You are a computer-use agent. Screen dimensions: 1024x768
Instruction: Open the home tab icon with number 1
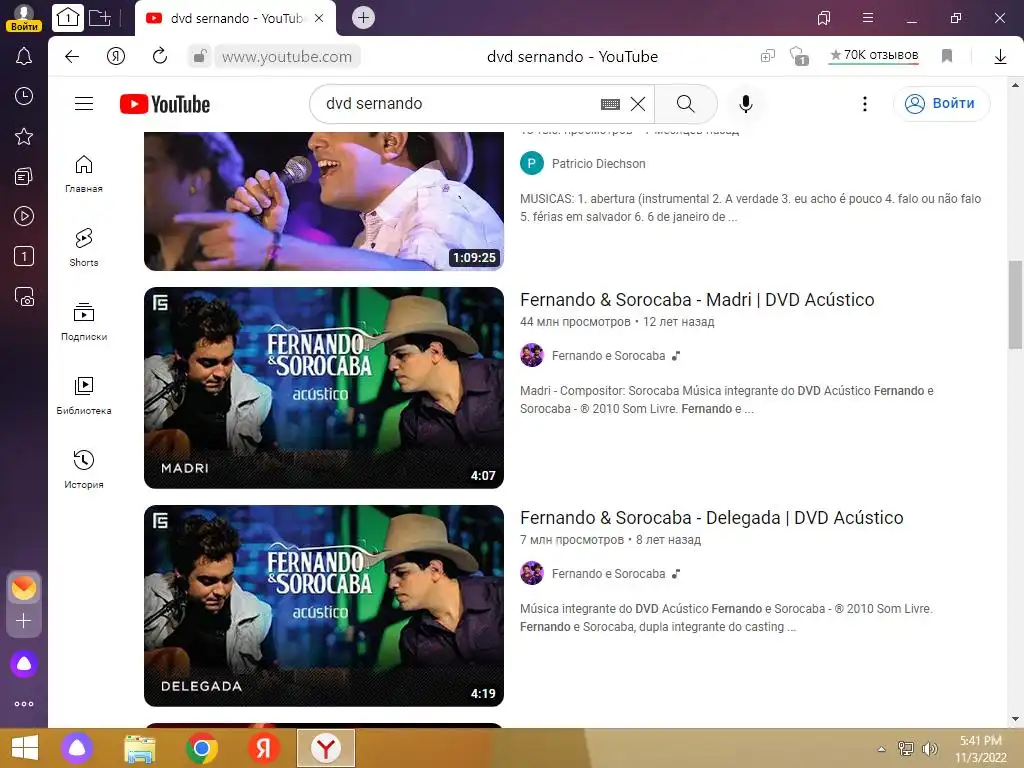pos(68,18)
